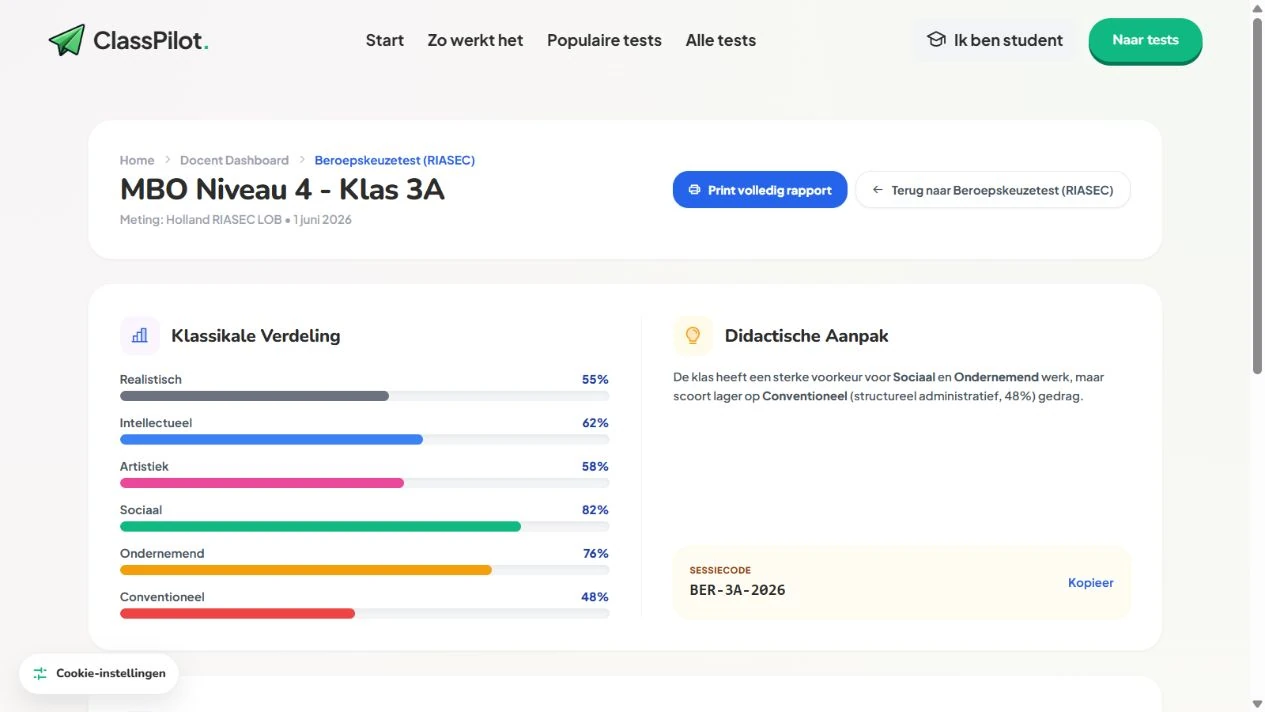Viewport: 1265px width, 712px height.
Task: Click the Ondernemend label above orange bar
Action: (162, 553)
